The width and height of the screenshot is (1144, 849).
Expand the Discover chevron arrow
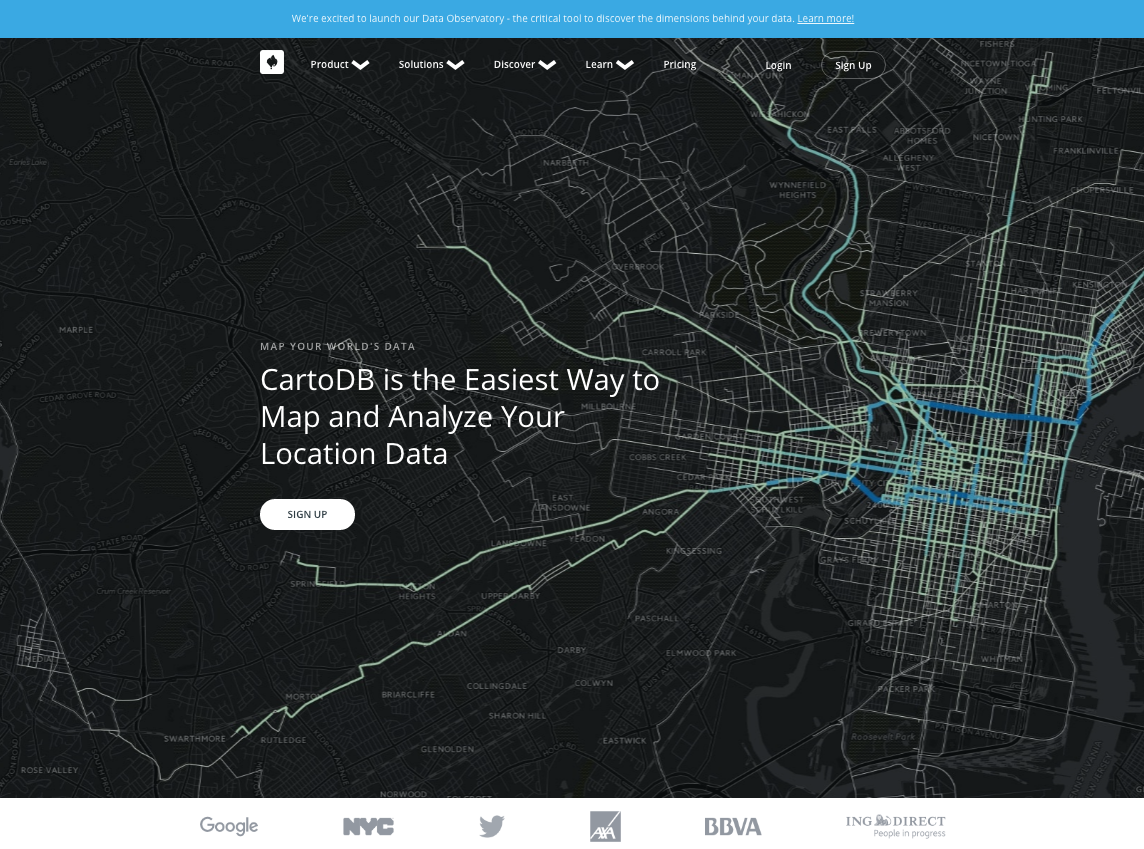point(547,65)
